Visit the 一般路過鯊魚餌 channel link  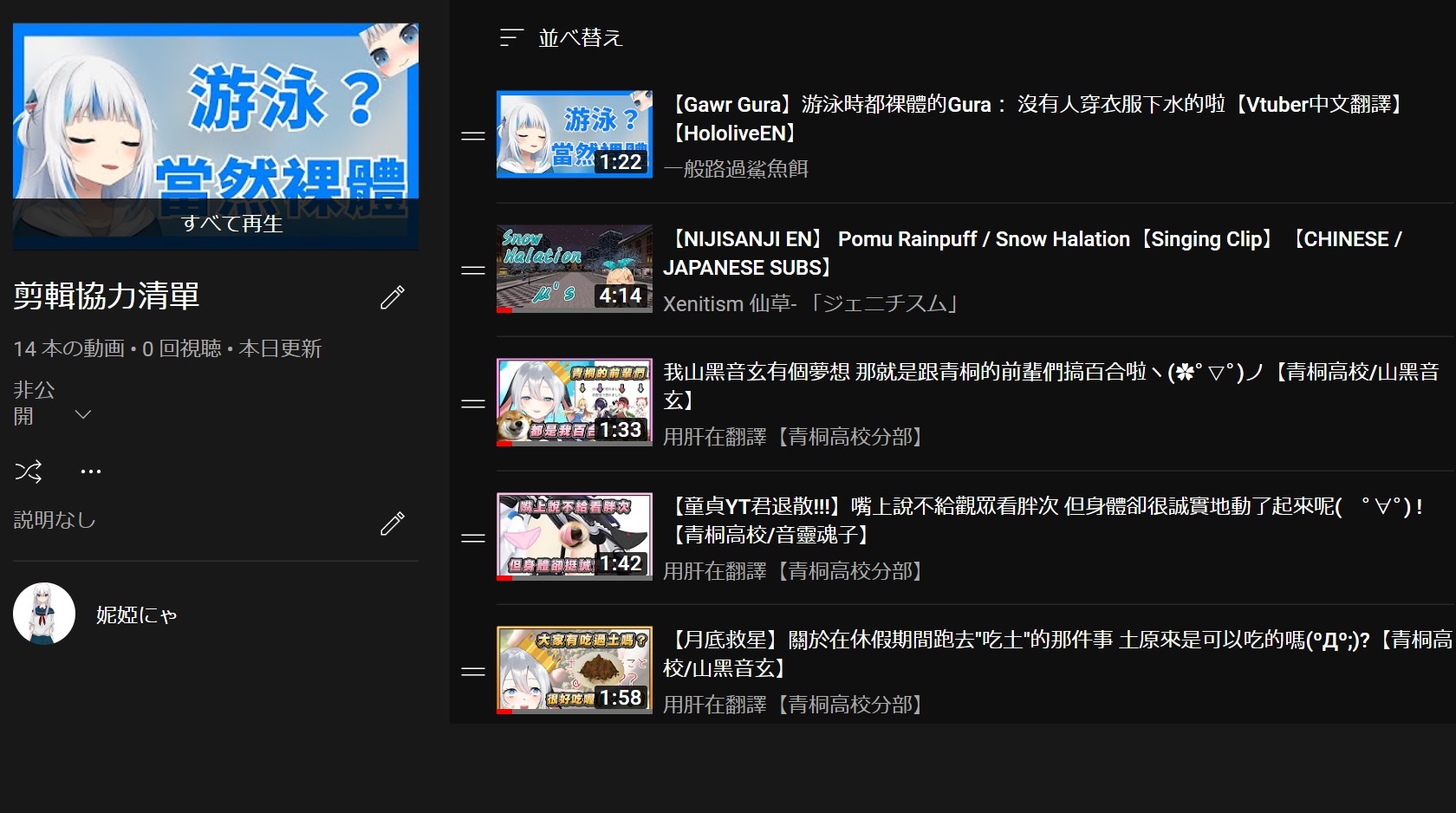(x=736, y=169)
